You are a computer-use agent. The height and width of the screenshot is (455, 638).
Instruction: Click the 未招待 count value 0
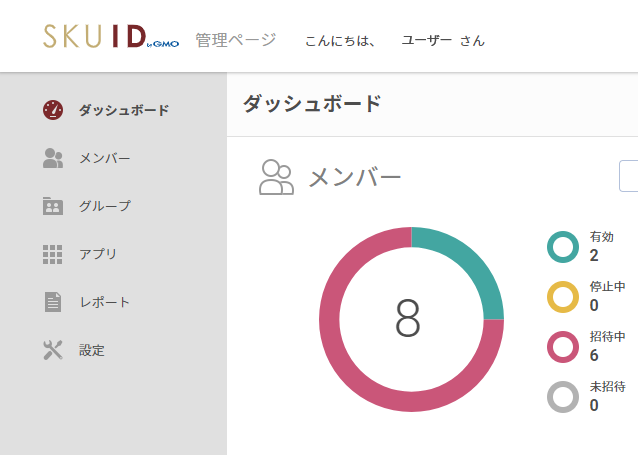click(594, 405)
